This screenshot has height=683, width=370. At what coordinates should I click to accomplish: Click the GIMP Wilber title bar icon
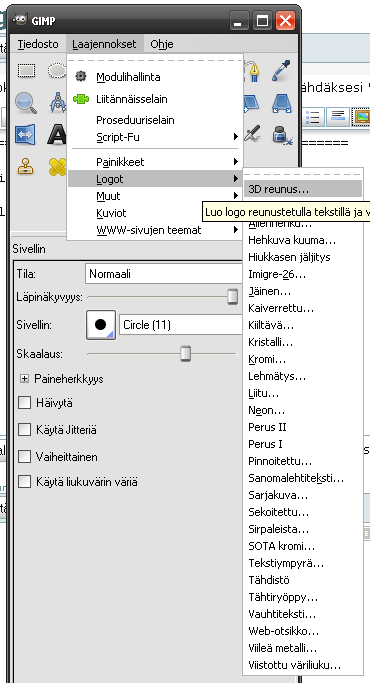[20, 20]
